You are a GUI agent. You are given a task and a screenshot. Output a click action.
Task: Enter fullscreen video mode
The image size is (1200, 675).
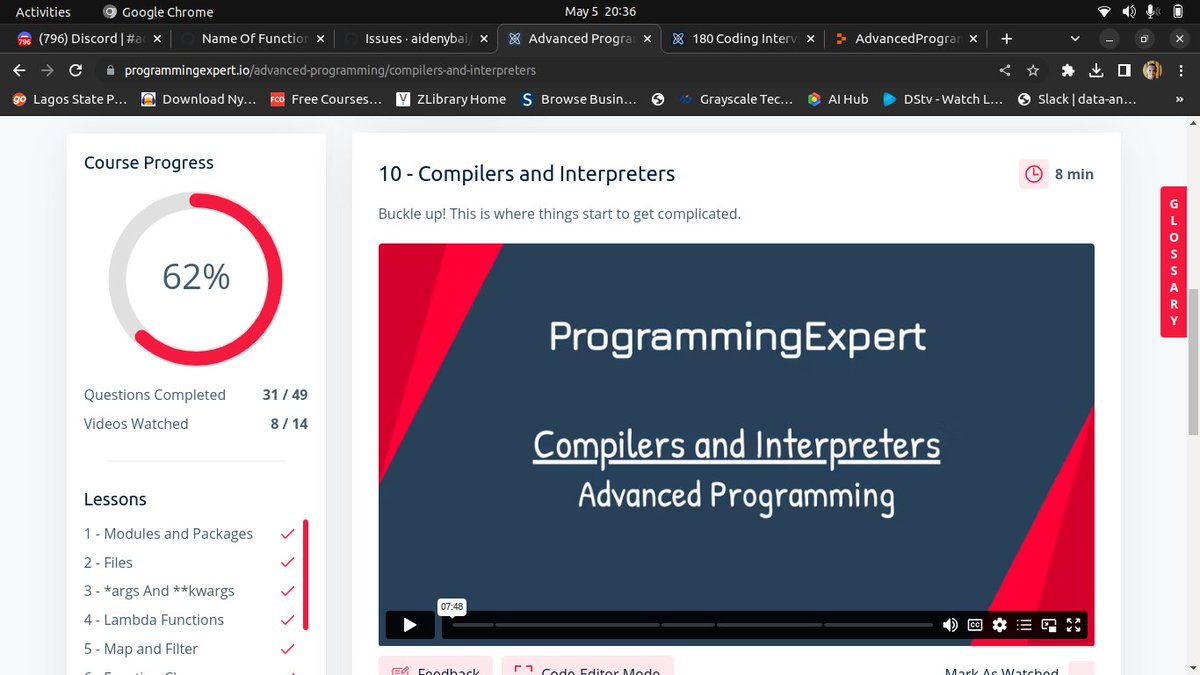[1074, 625]
